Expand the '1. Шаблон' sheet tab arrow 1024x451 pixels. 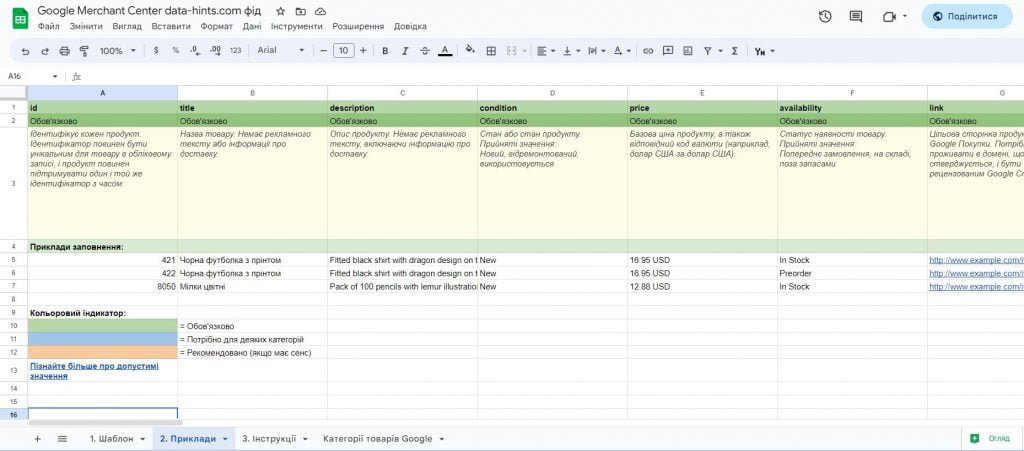click(141, 439)
